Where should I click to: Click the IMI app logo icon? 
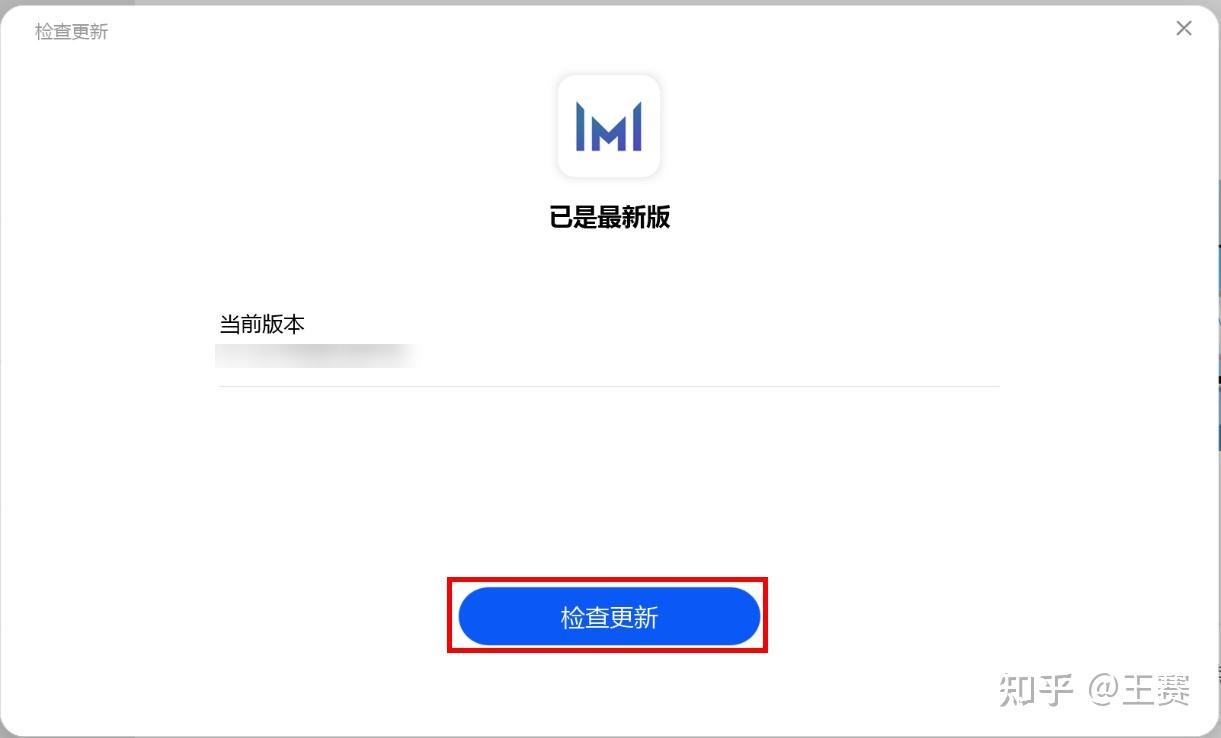click(609, 126)
